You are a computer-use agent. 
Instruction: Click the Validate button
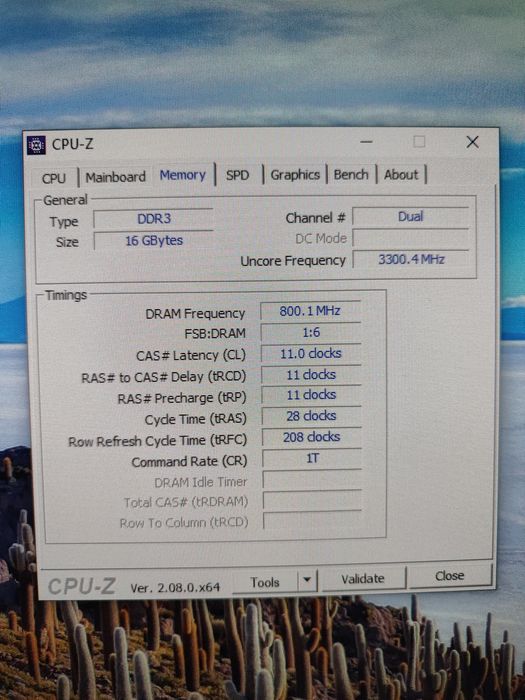363,579
